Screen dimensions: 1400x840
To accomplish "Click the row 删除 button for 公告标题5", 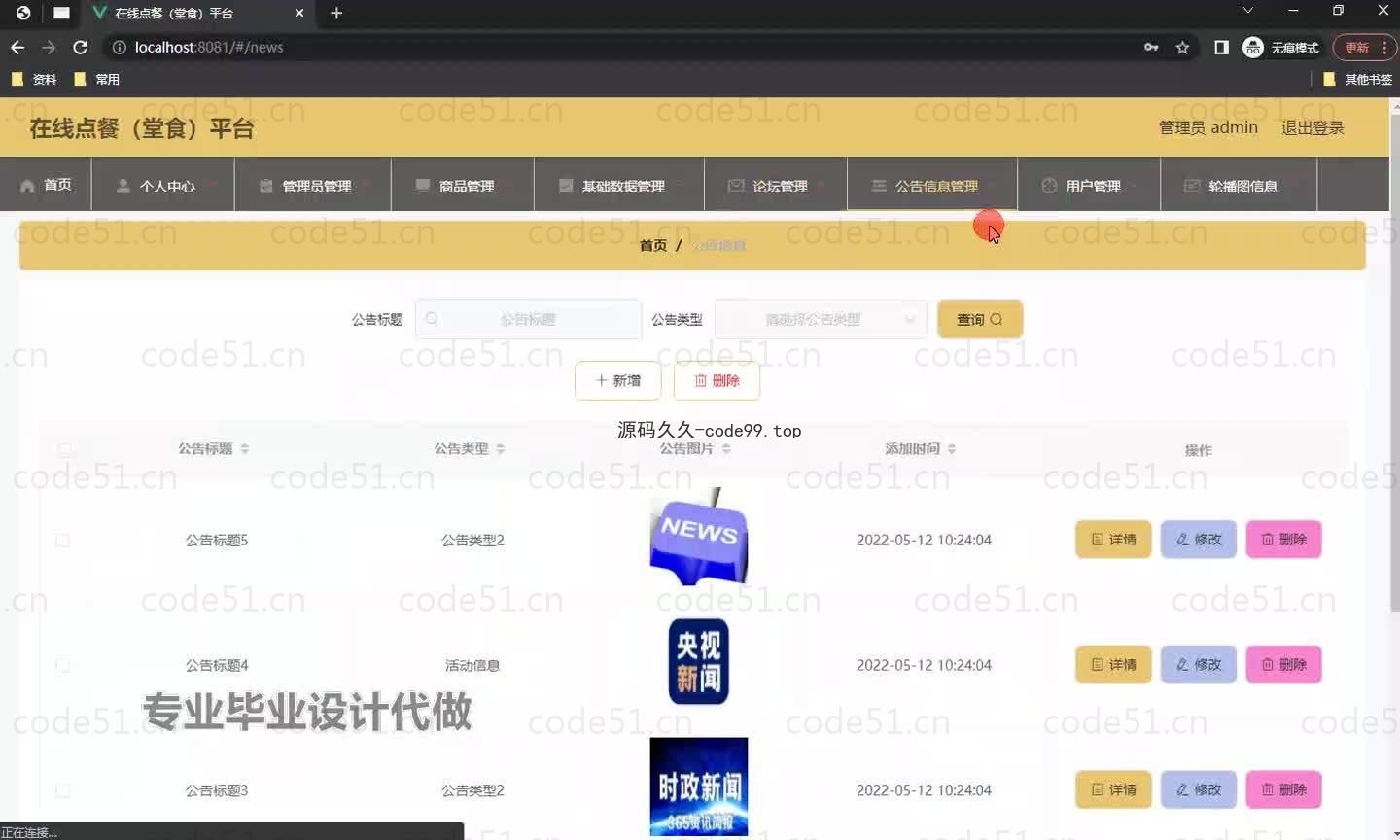I will [x=1283, y=539].
